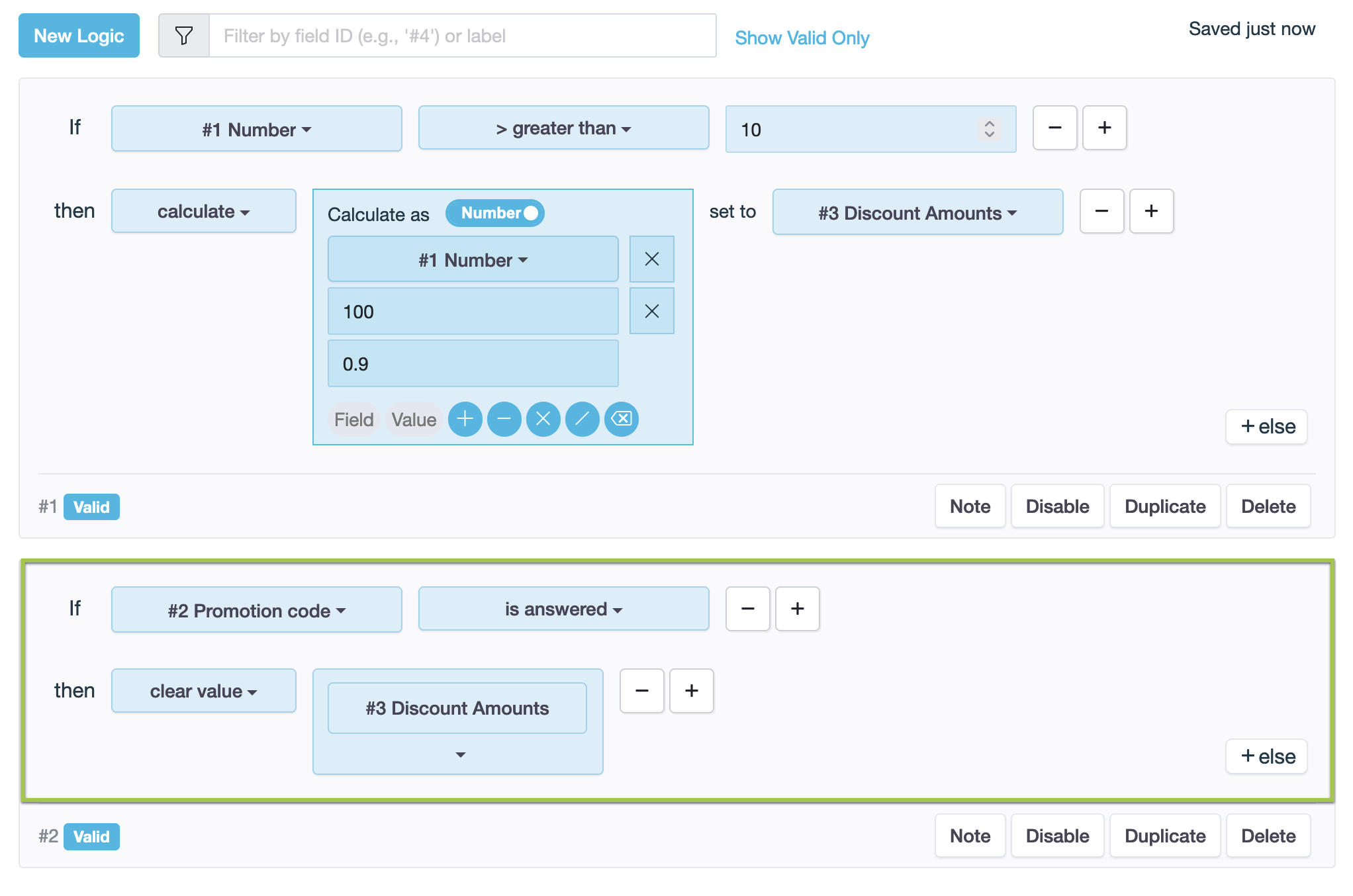
Task: Click the add plus icon in logic rule 2
Action: [x=797, y=608]
